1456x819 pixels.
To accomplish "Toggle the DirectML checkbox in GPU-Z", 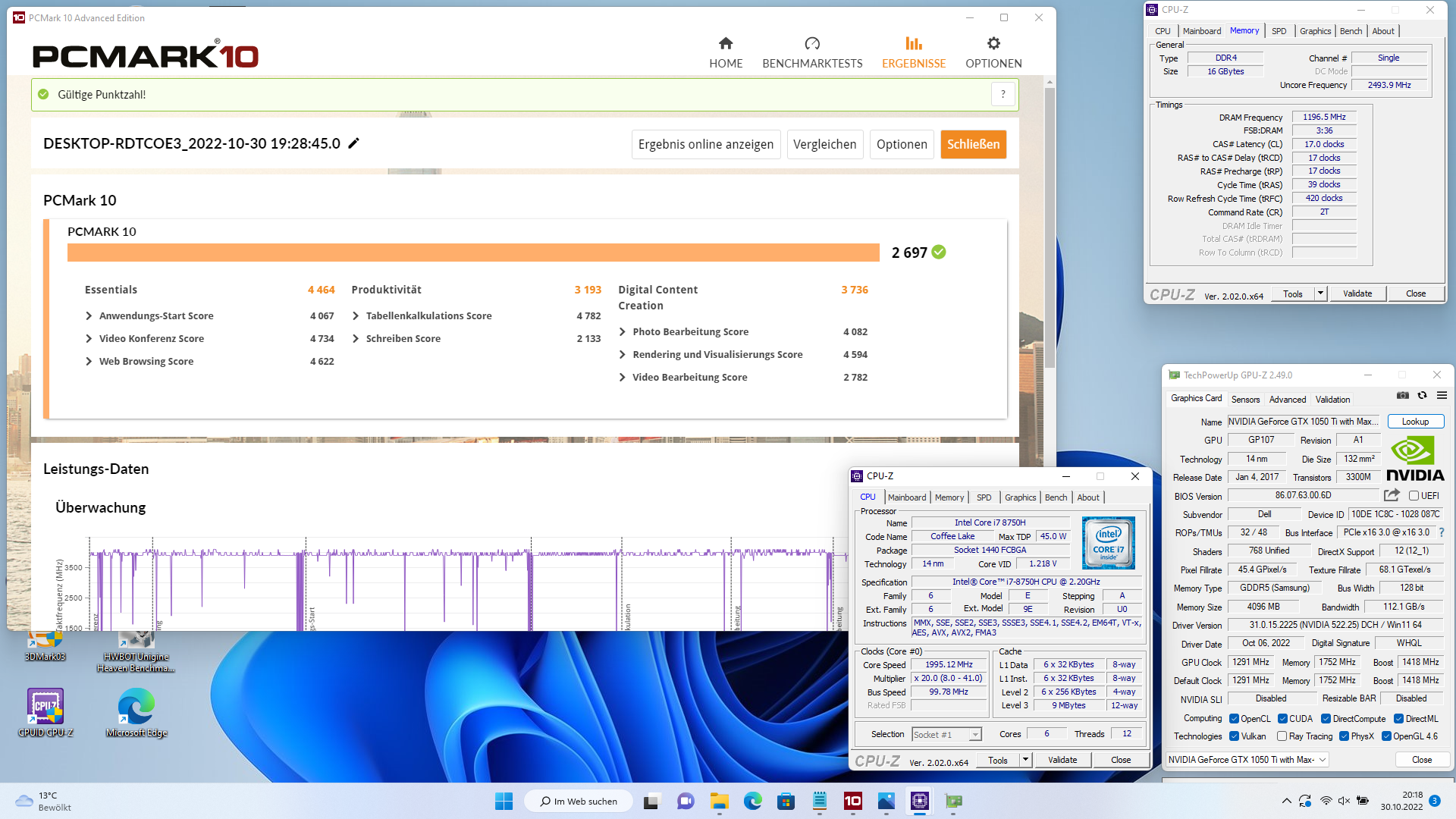I will 1398,719.
